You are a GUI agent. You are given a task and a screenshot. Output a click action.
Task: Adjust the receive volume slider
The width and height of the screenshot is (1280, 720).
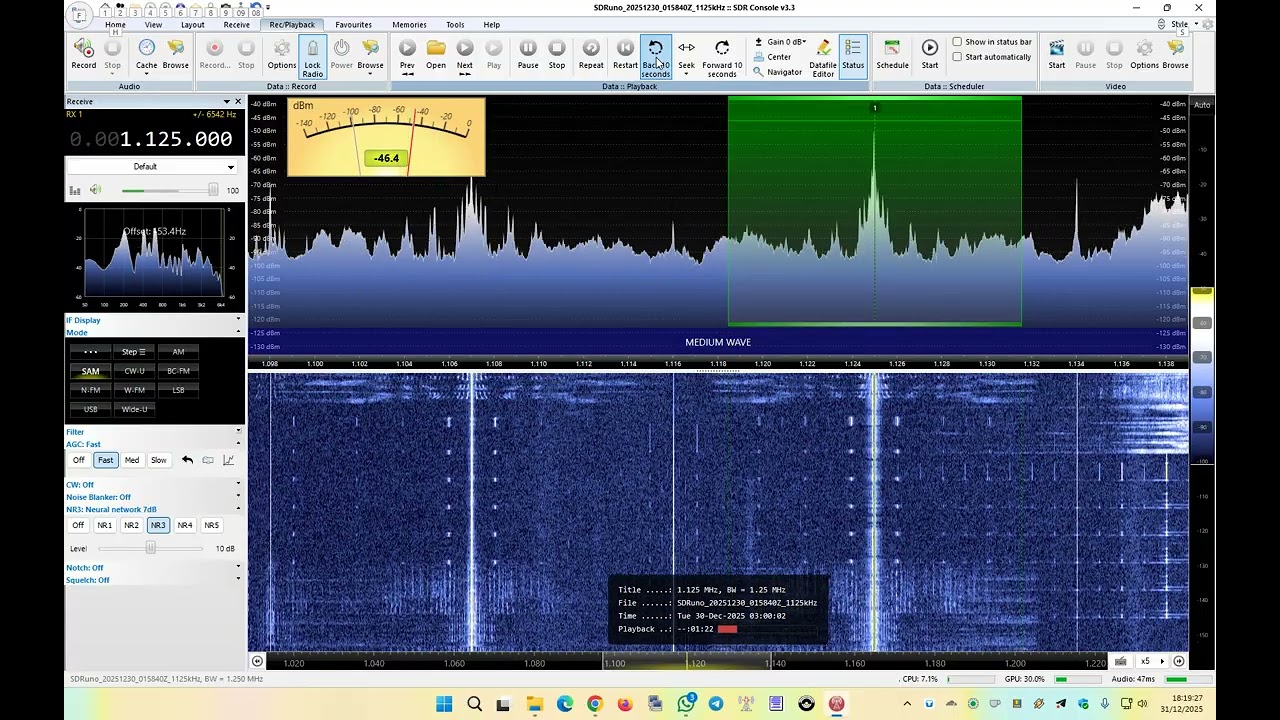click(x=168, y=190)
